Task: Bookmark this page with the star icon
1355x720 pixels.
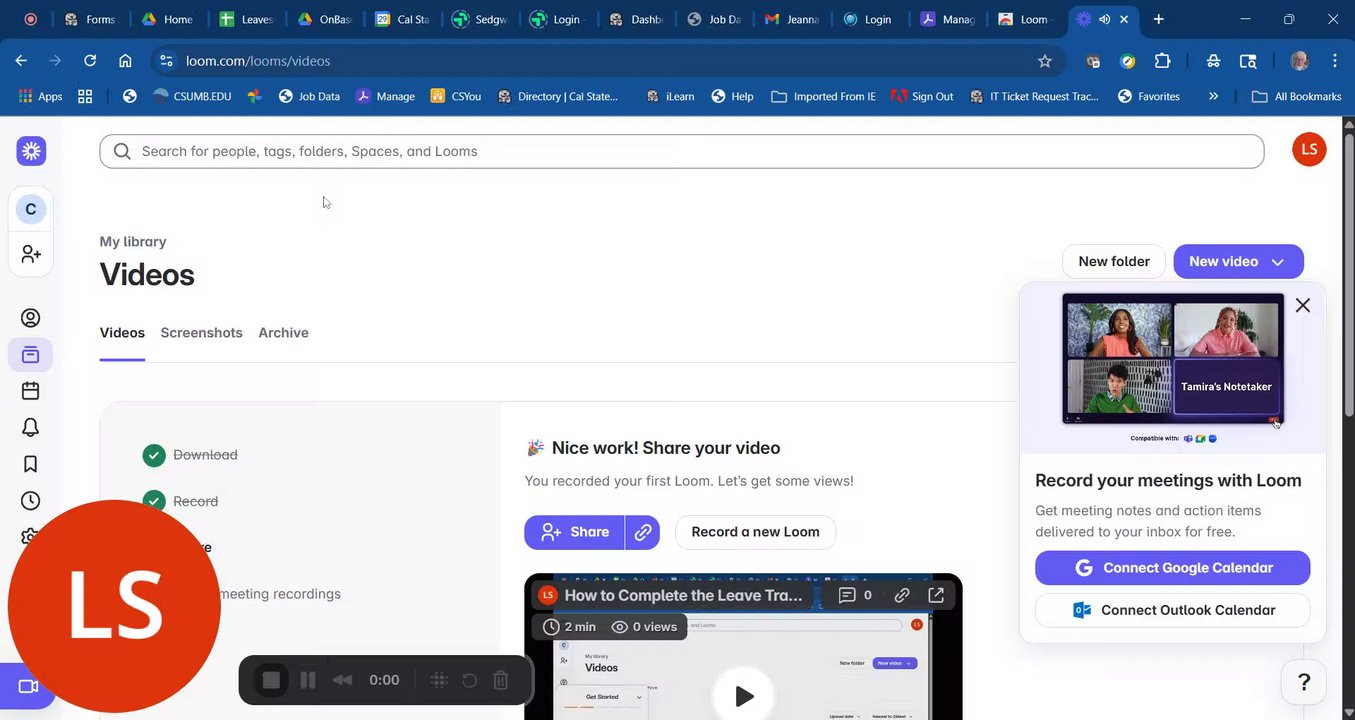Action: 1045,61
